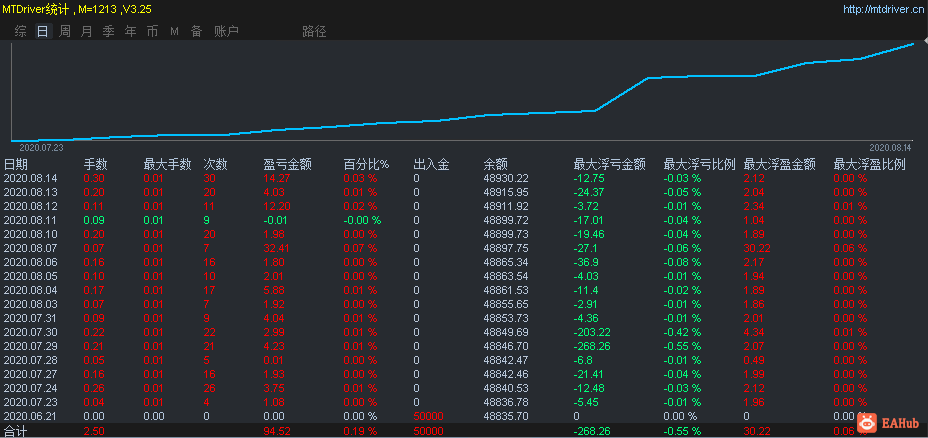Click max floating profit 4.34
The width and height of the screenshot is (928, 438).
tap(754, 332)
